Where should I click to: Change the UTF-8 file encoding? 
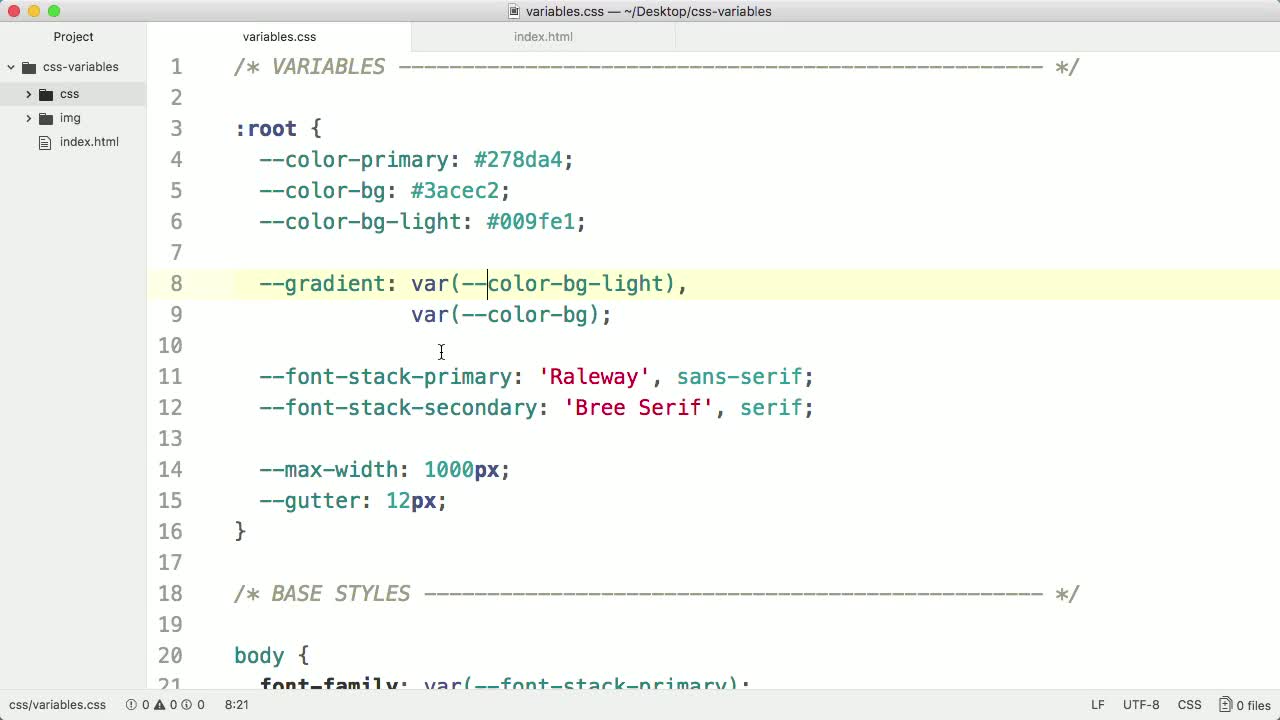1141,705
